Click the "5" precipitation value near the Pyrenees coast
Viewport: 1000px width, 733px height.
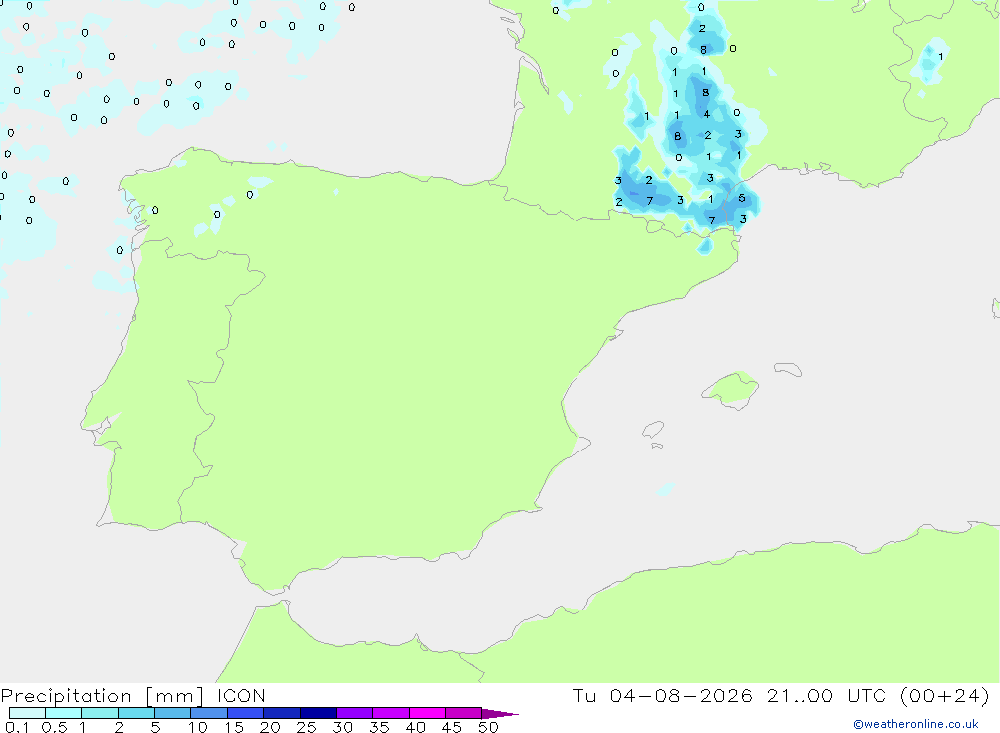click(742, 198)
